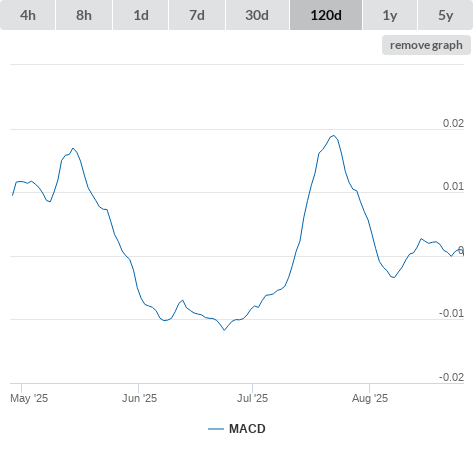Click the Jun '25 axis label
The height and width of the screenshot is (455, 474).
click(139, 398)
